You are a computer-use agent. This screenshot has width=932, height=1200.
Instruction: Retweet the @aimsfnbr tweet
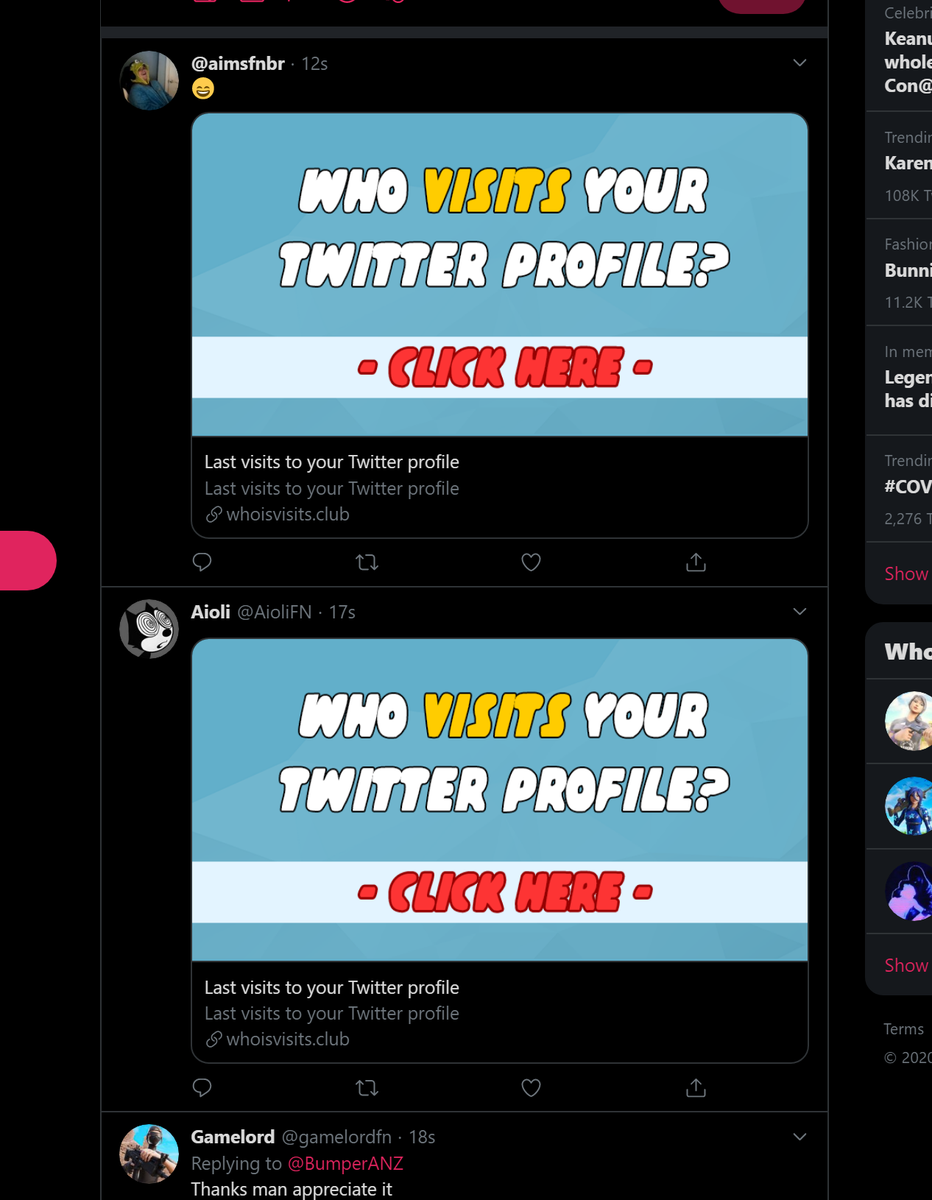click(367, 562)
